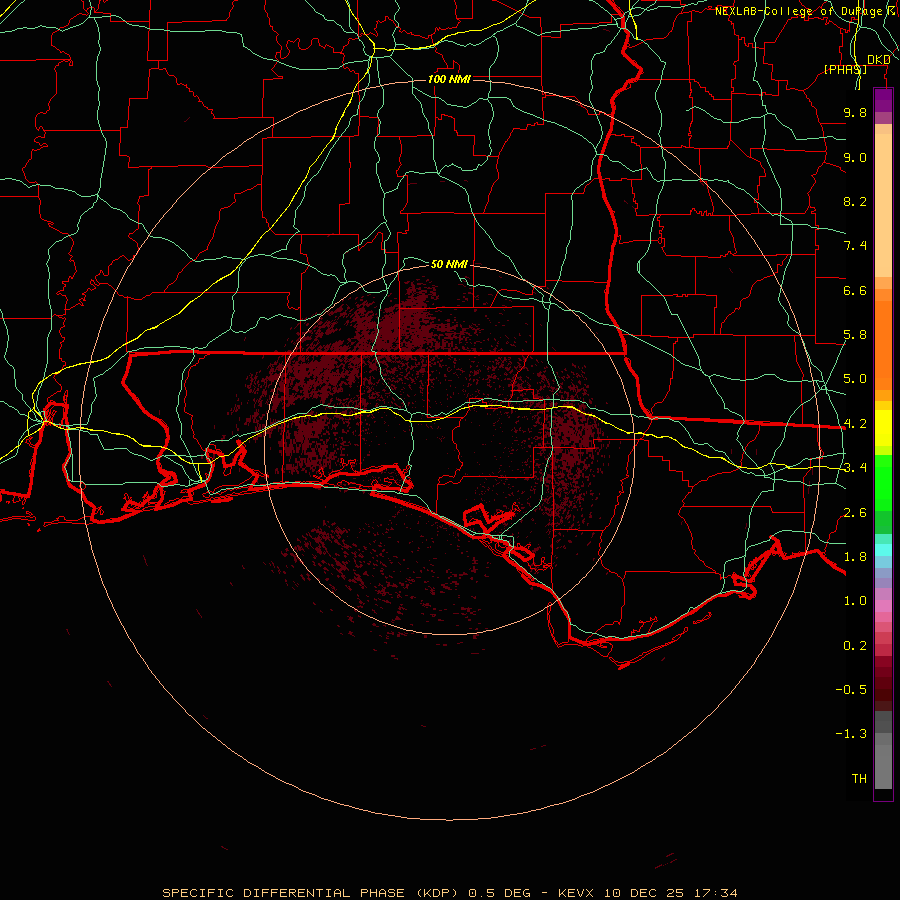The width and height of the screenshot is (900, 900).
Task: Pick the bright green segment of the color bar
Action: pos(883,482)
